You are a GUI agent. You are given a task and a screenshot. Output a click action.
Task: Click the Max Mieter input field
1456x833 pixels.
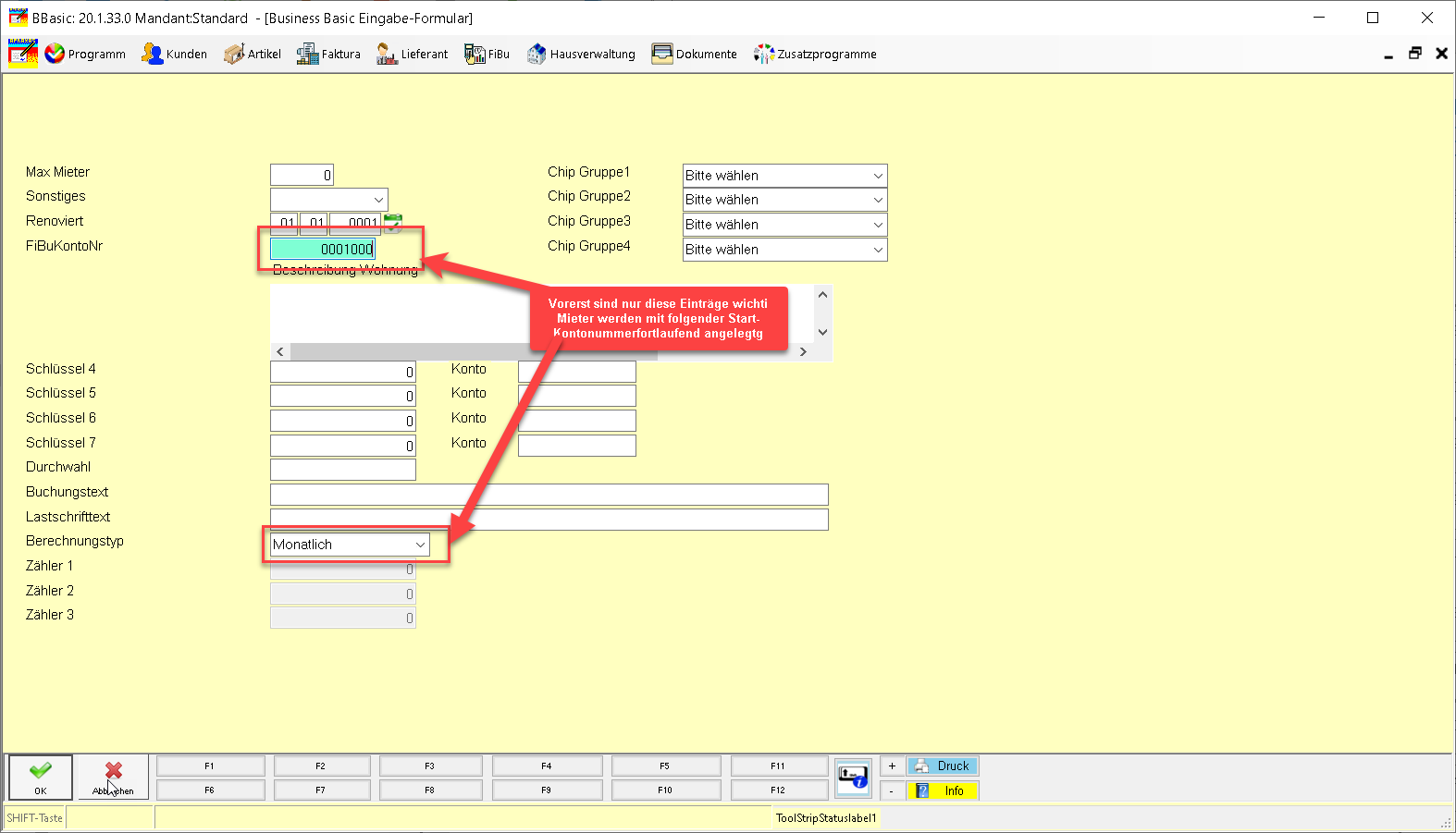(302, 175)
